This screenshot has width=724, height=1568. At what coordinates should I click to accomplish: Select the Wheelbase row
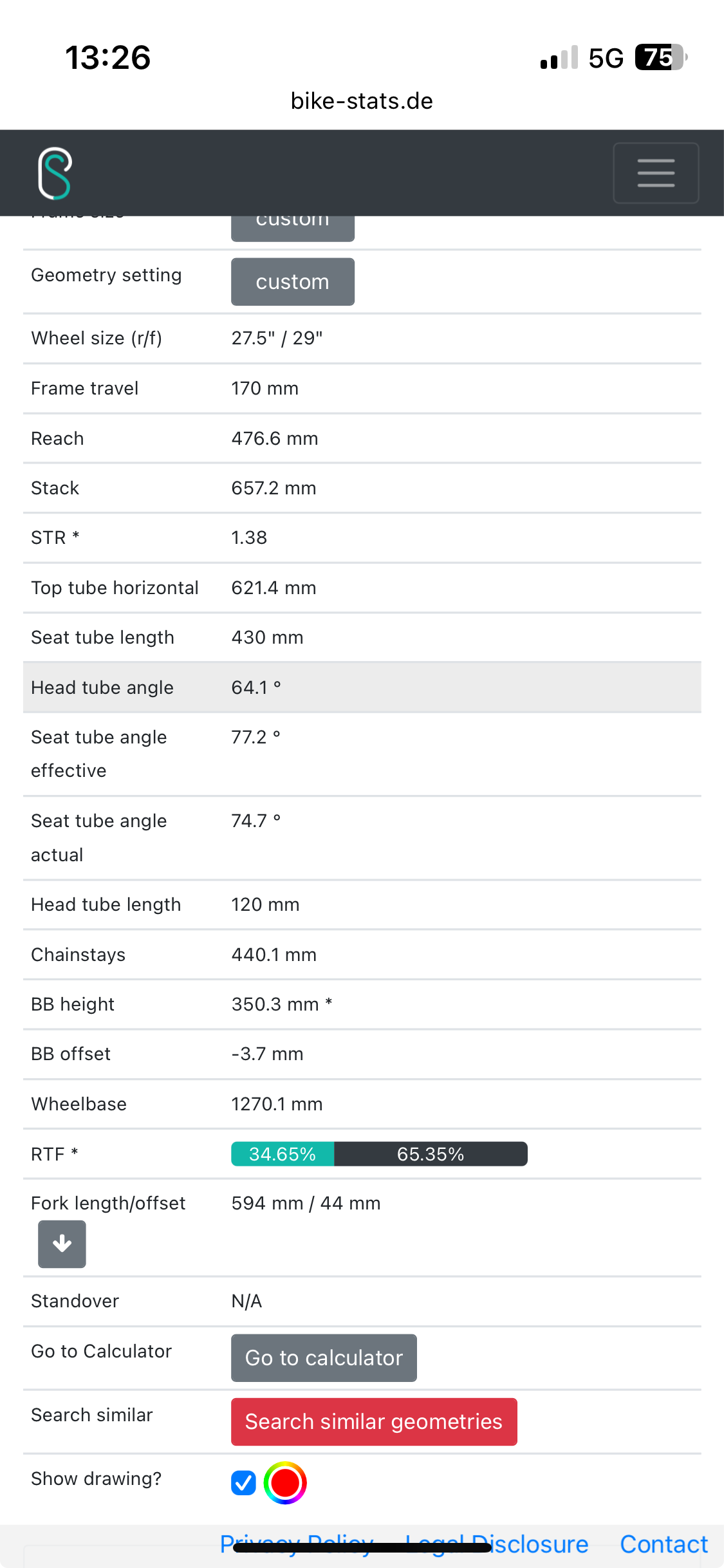tap(362, 1104)
